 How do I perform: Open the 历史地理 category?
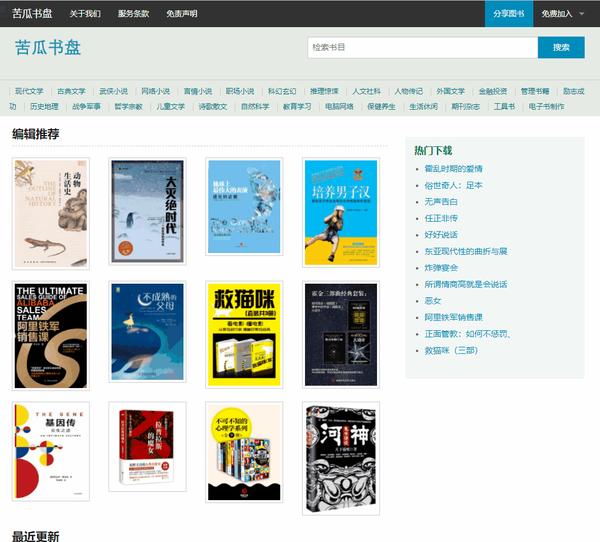(44, 106)
